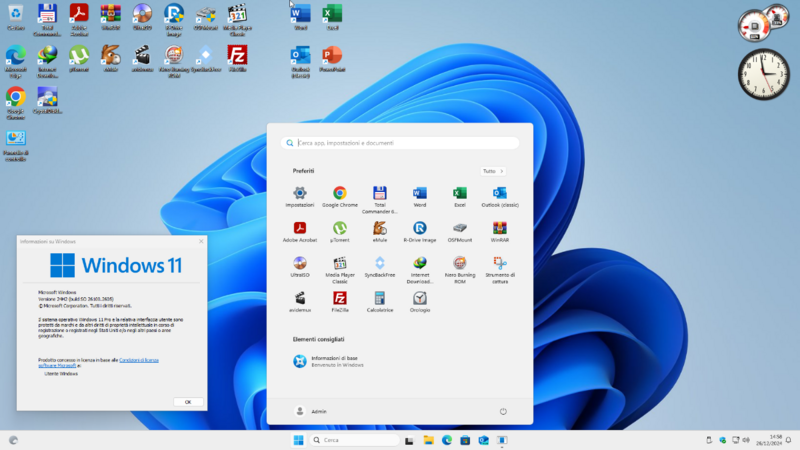Select PowerPoint shortcut on the desktop
Viewport: 800px width, 450px height.
click(x=332, y=56)
